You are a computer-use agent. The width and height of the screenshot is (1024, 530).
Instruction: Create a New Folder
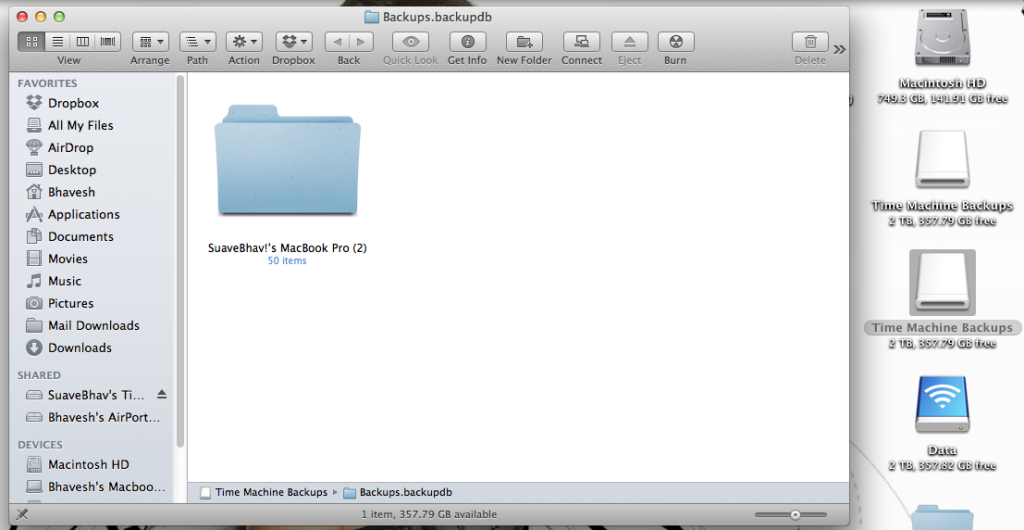point(524,42)
